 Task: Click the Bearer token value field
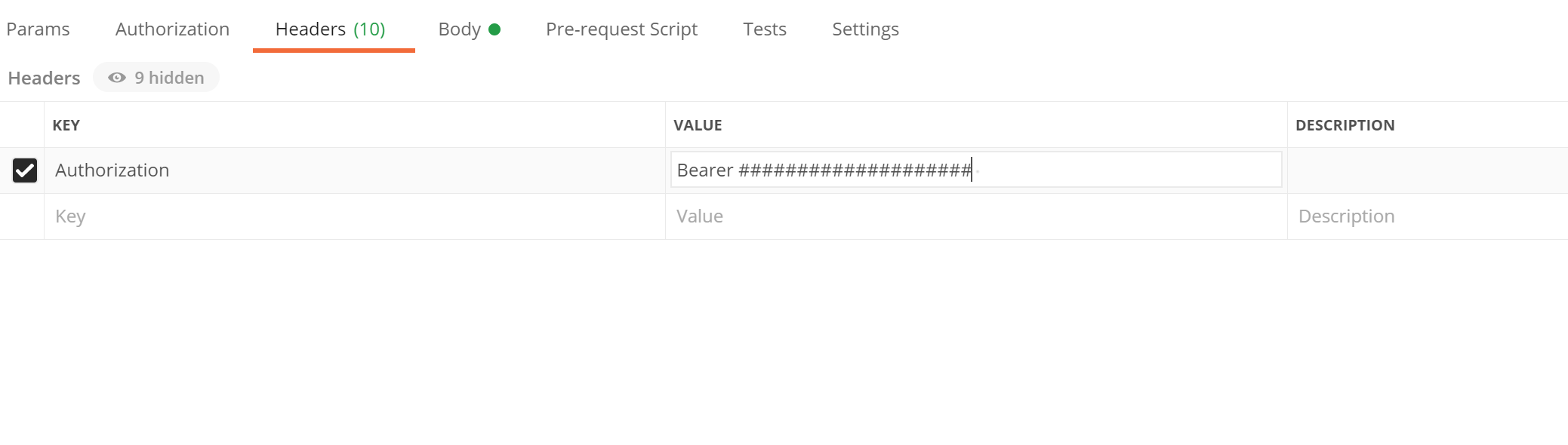(975, 170)
